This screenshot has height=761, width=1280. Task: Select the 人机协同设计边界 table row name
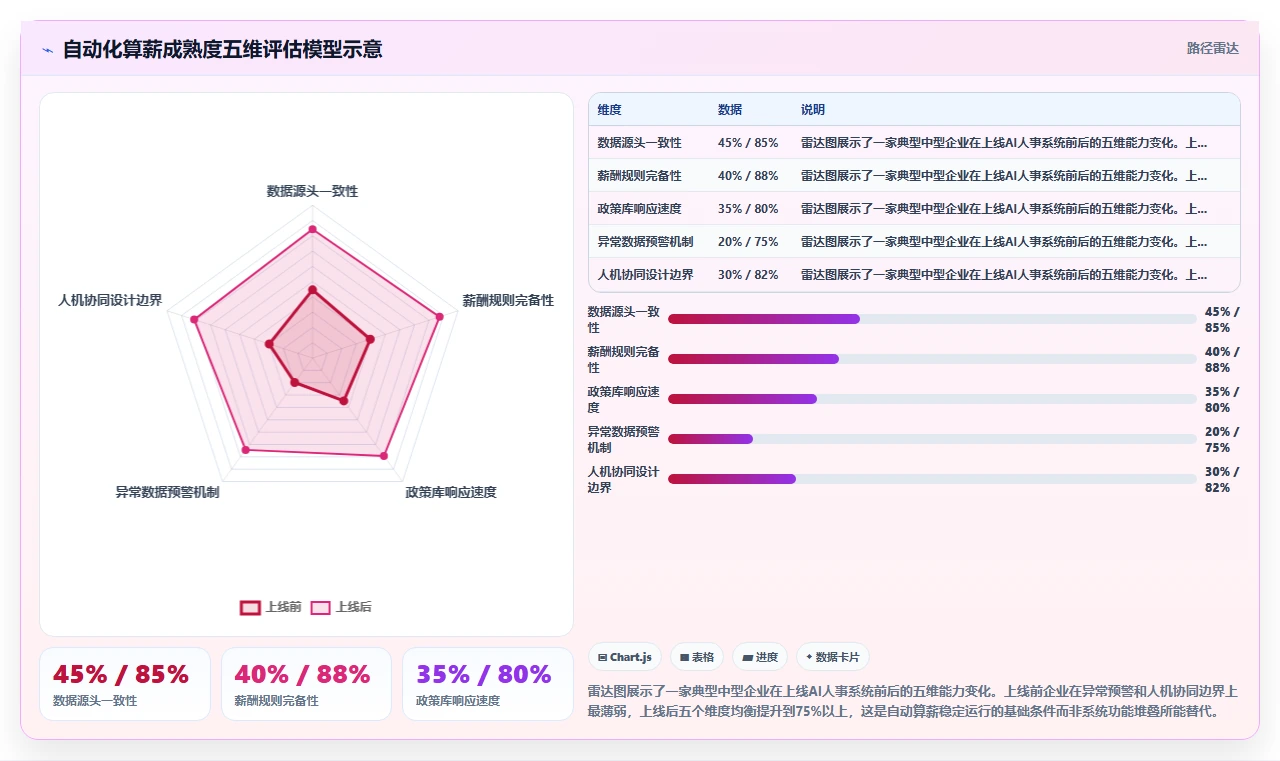coord(645,275)
